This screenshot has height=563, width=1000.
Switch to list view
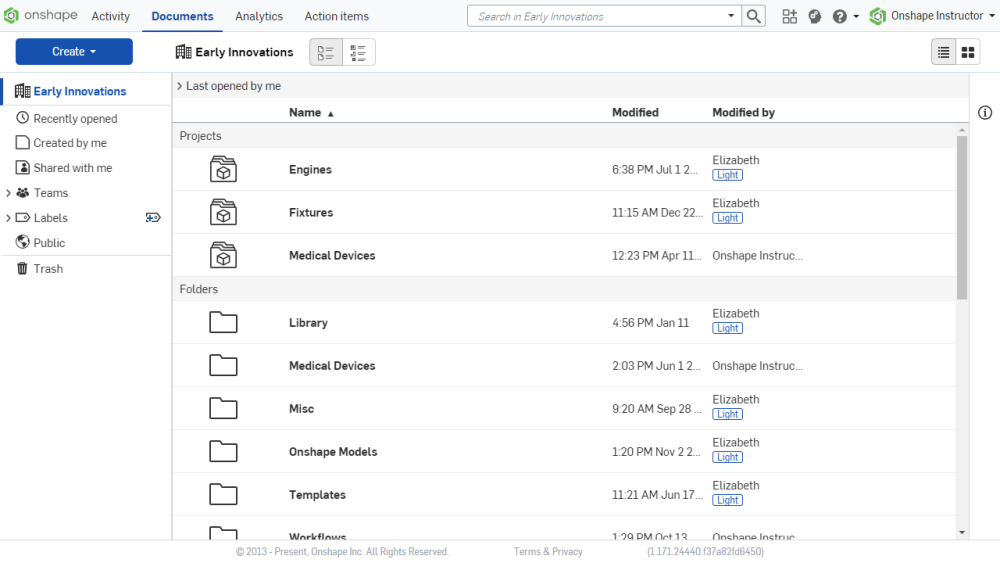click(x=943, y=52)
